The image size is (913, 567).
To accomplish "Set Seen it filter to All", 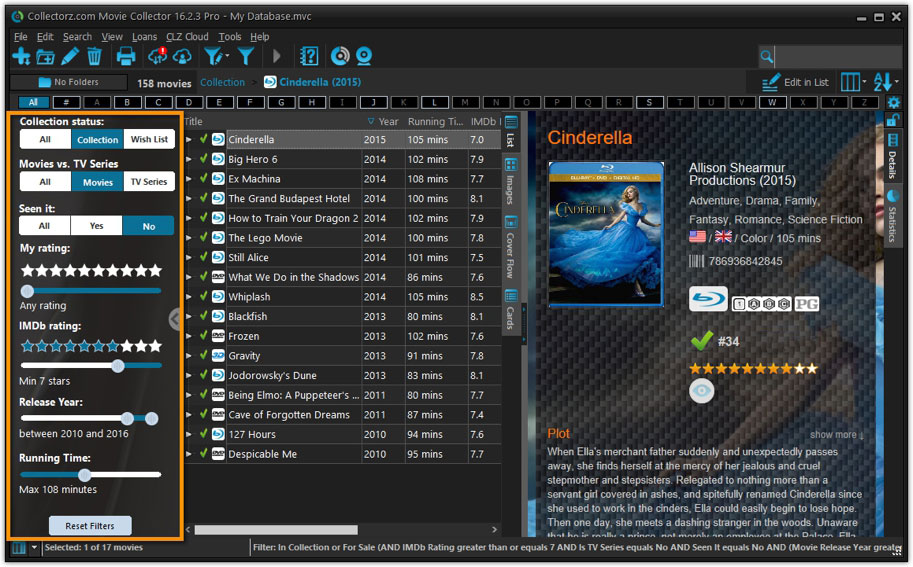I will 44,226.
